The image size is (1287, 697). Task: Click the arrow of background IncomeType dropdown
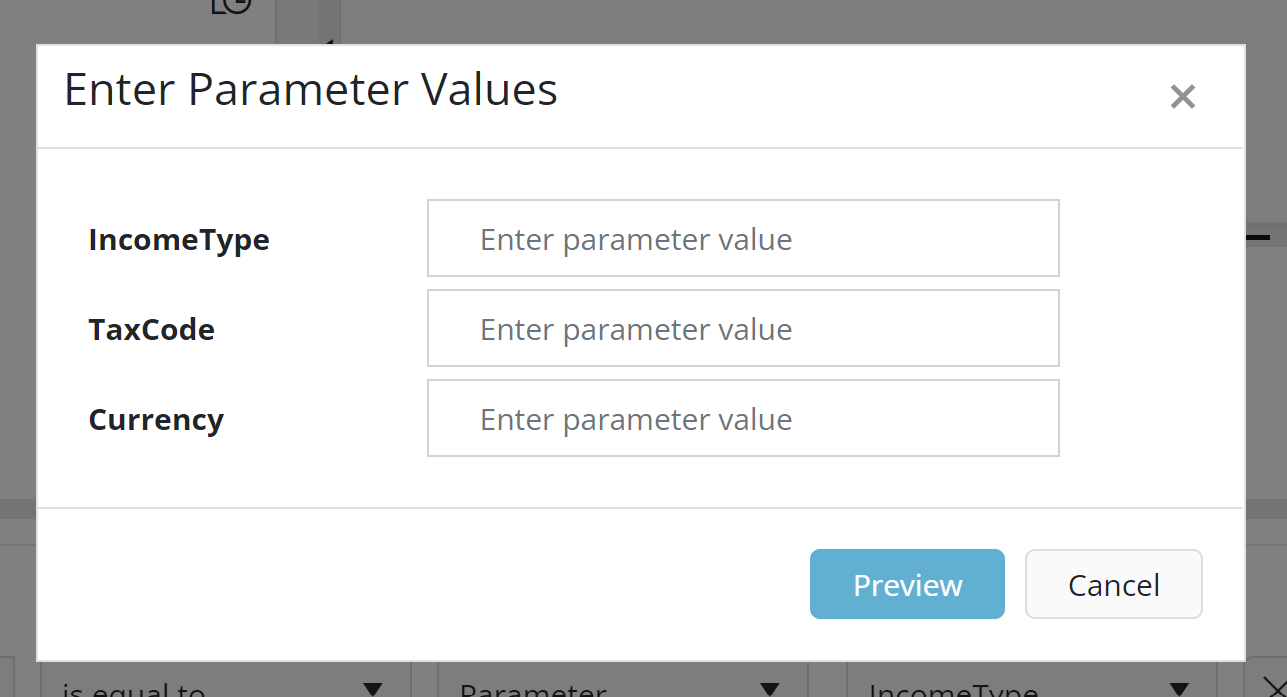1179,688
